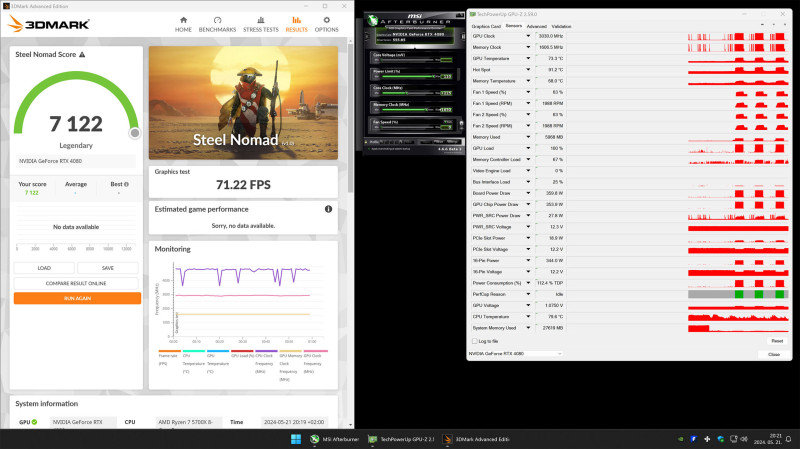Toggle Afterburner fan speed Auto

(x=447, y=122)
